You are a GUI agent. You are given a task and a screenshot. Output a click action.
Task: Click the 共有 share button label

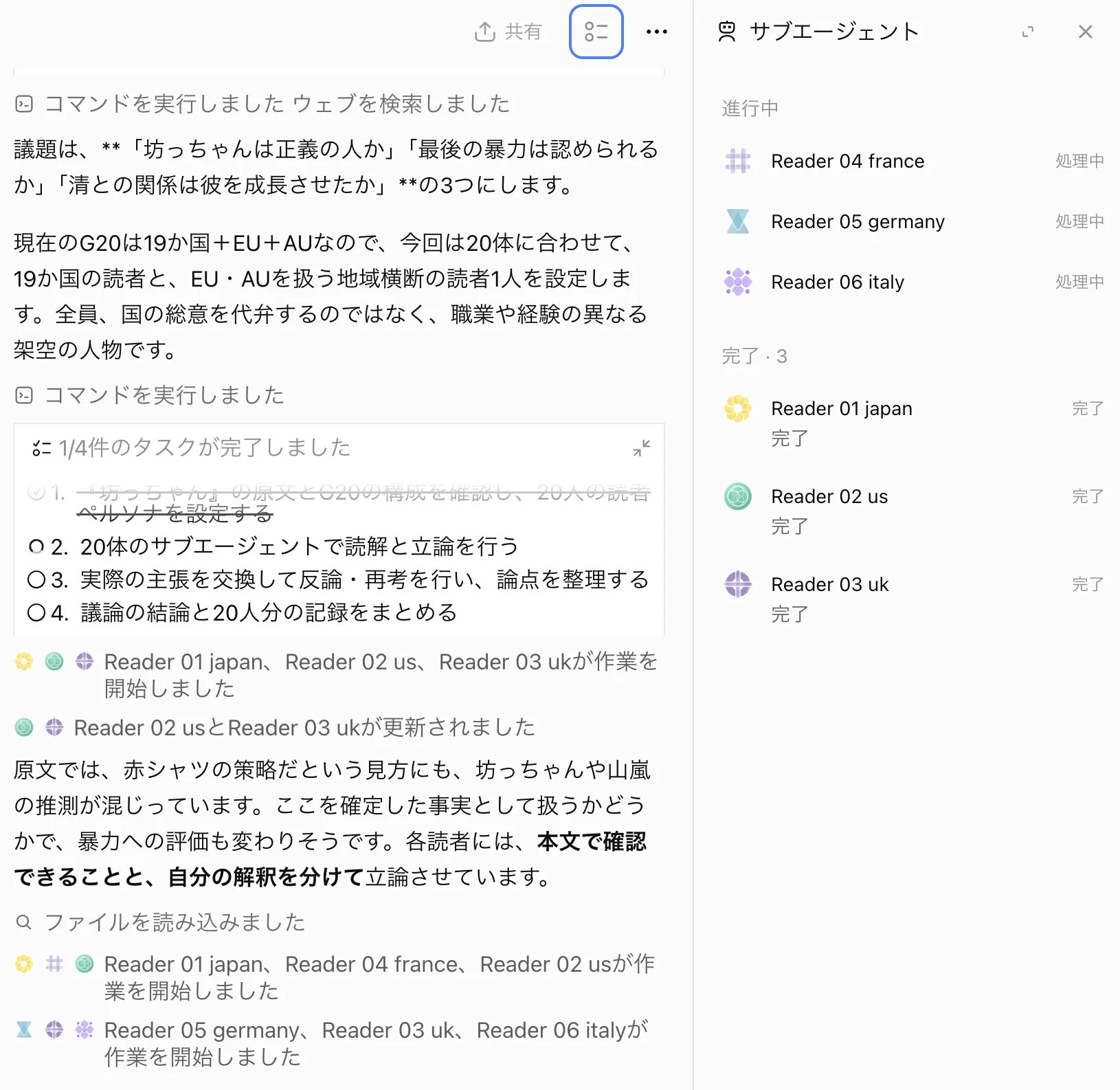524,32
